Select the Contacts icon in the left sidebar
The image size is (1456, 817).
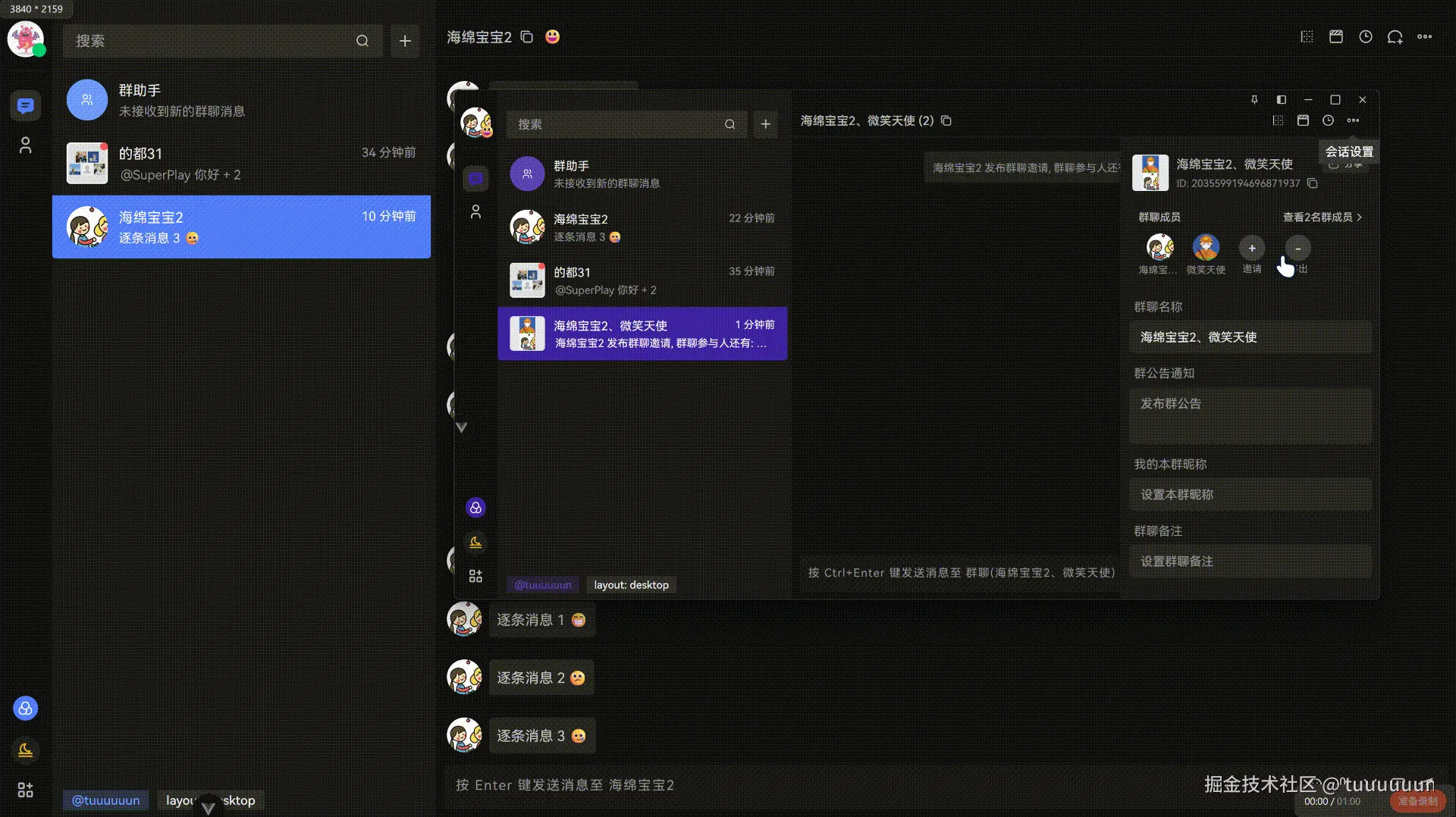pyautogui.click(x=25, y=146)
